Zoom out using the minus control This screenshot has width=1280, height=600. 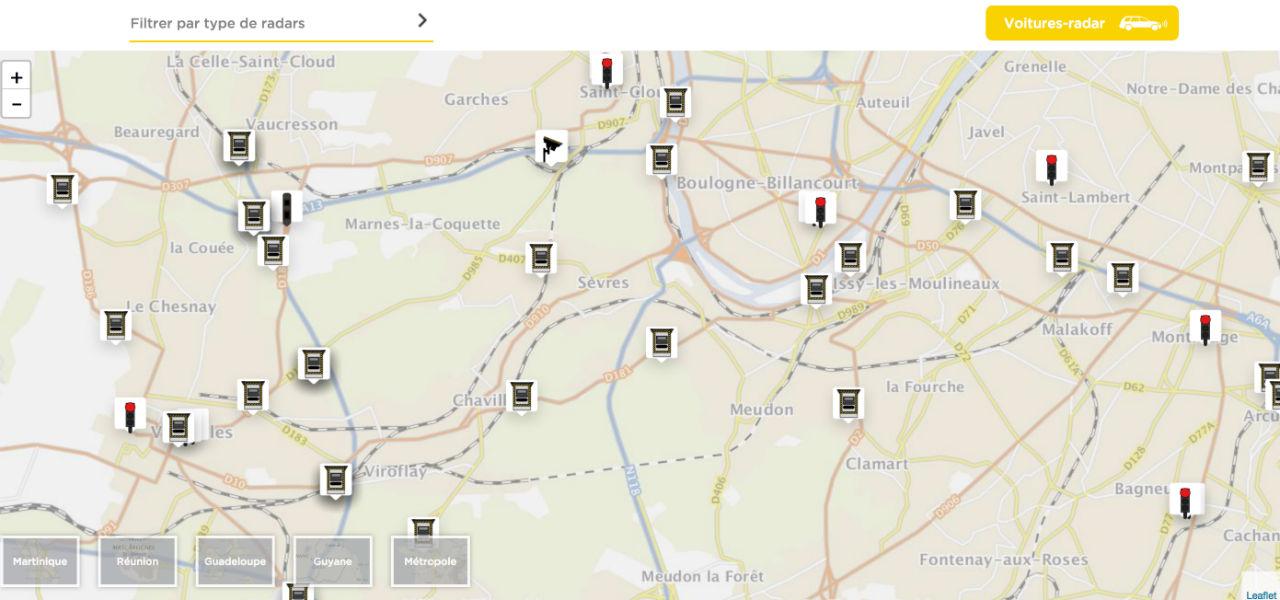(16, 101)
